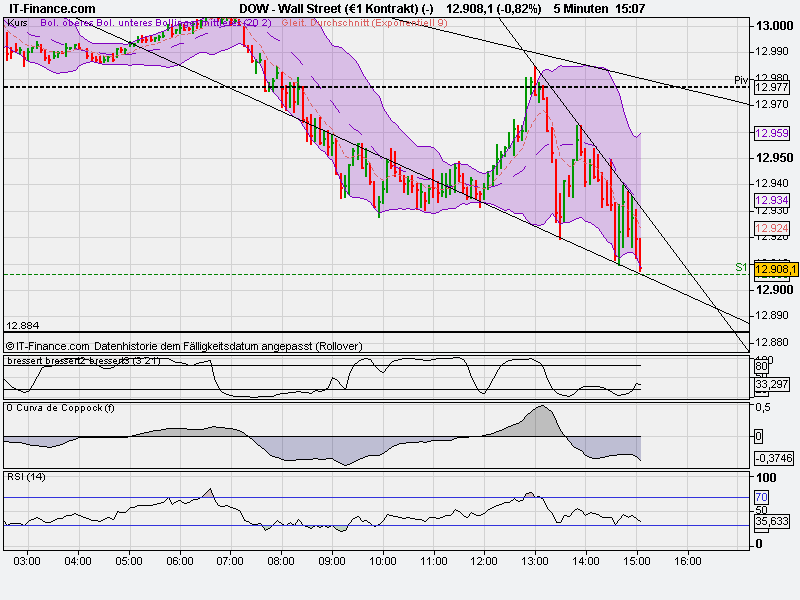The width and height of the screenshot is (800, 600).
Task: Select the Bol. oberes legend entry
Action: 67,23
